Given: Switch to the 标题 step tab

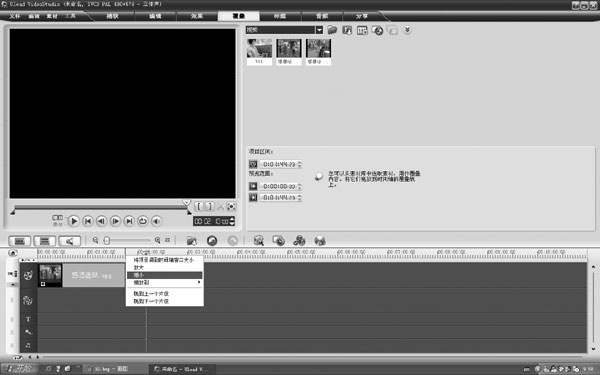Looking at the screenshot, I should [280, 16].
